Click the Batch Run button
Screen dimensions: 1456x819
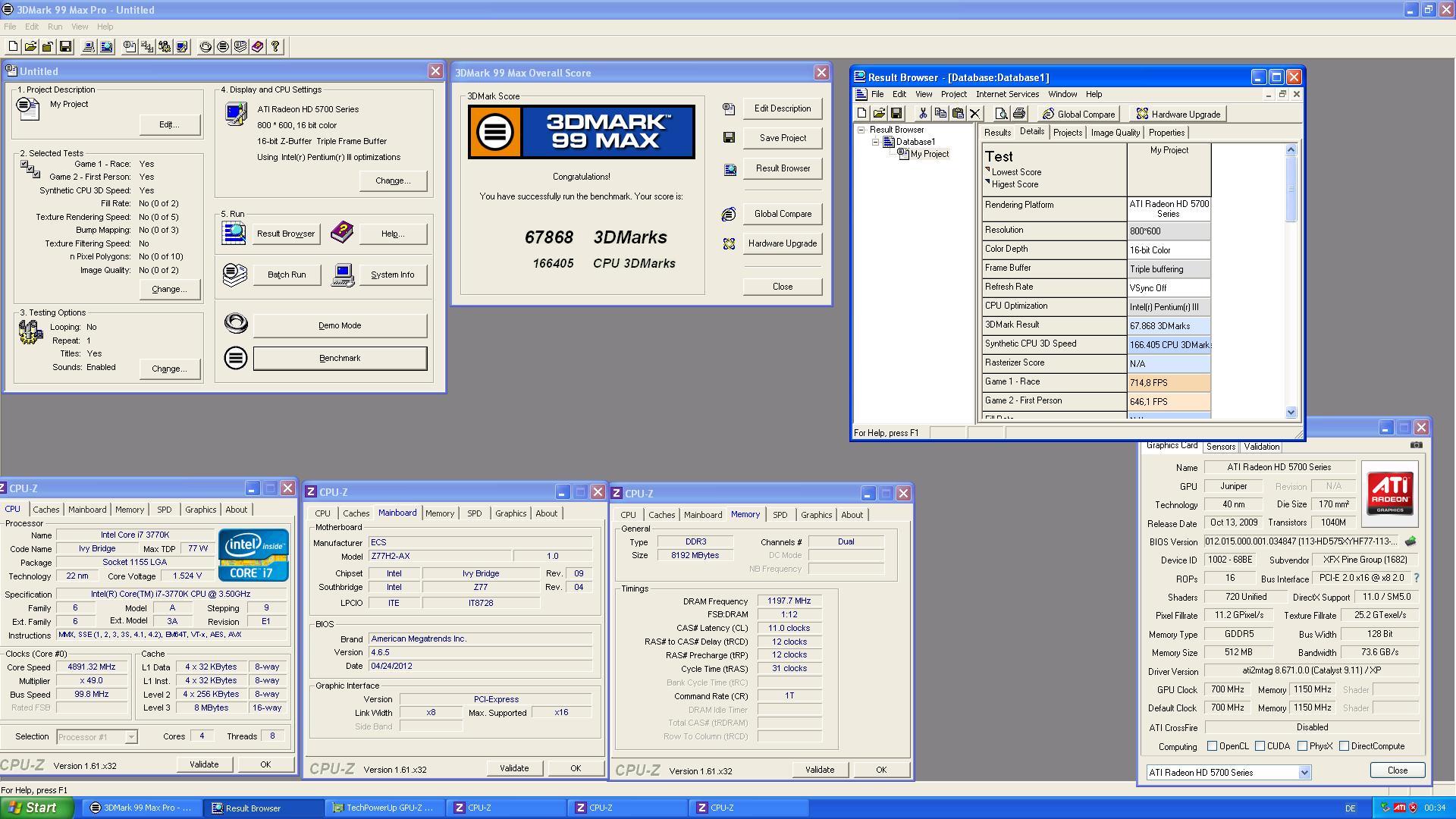coord(287,275)
